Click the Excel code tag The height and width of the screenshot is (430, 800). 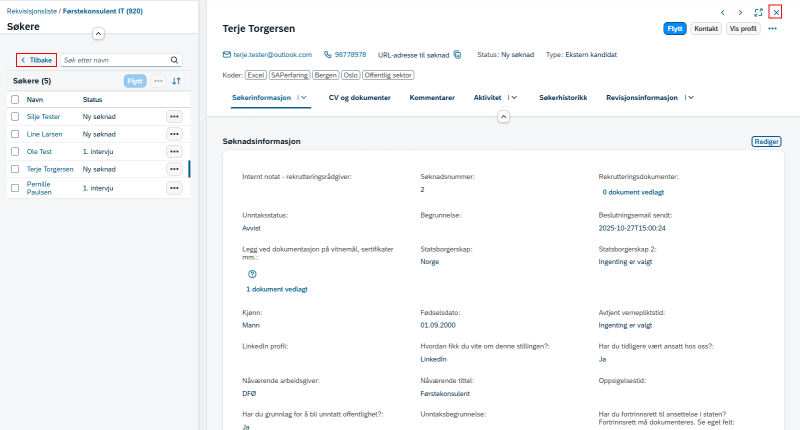point(256,75)
